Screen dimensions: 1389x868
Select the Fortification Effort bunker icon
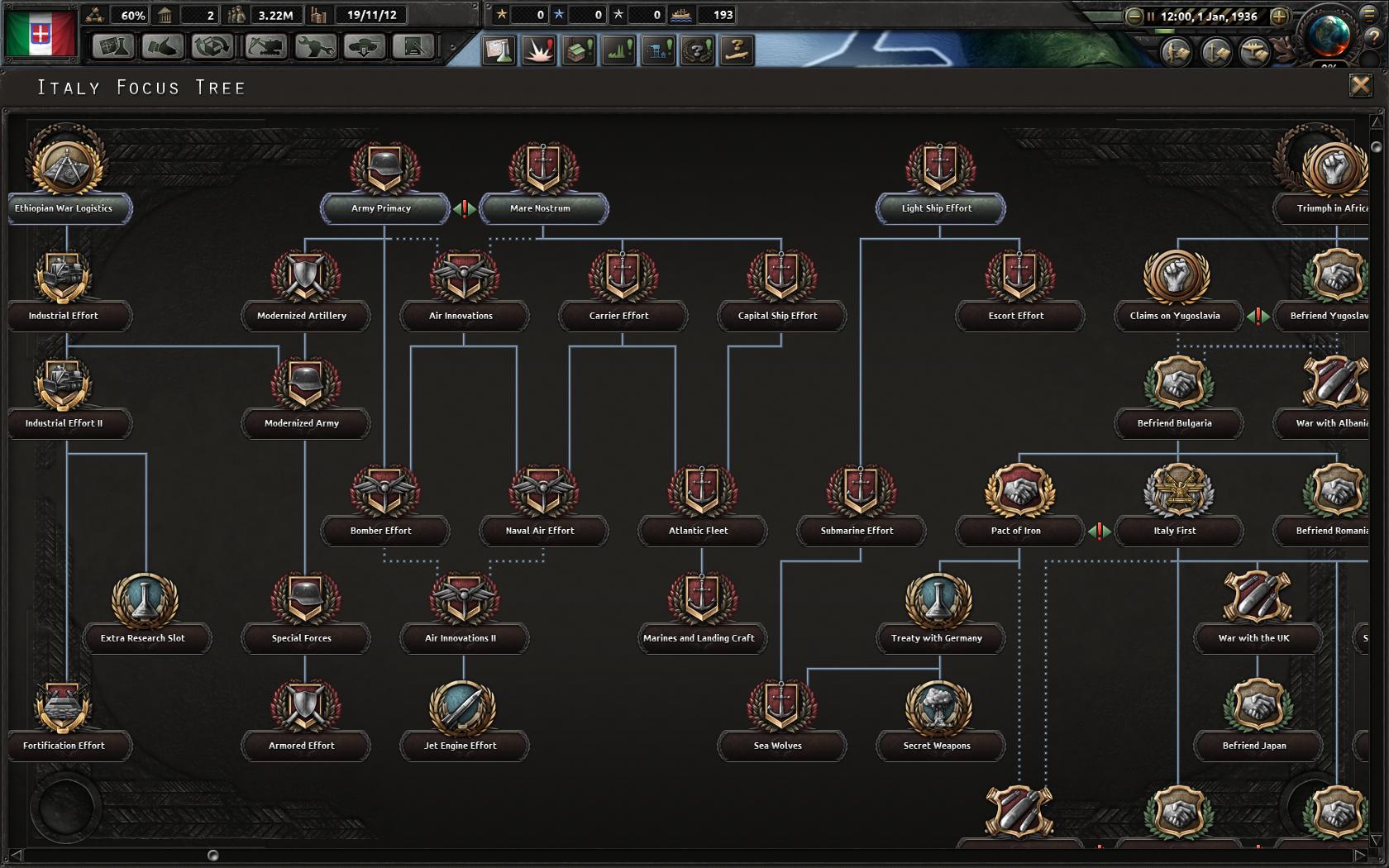coord(64,707)
